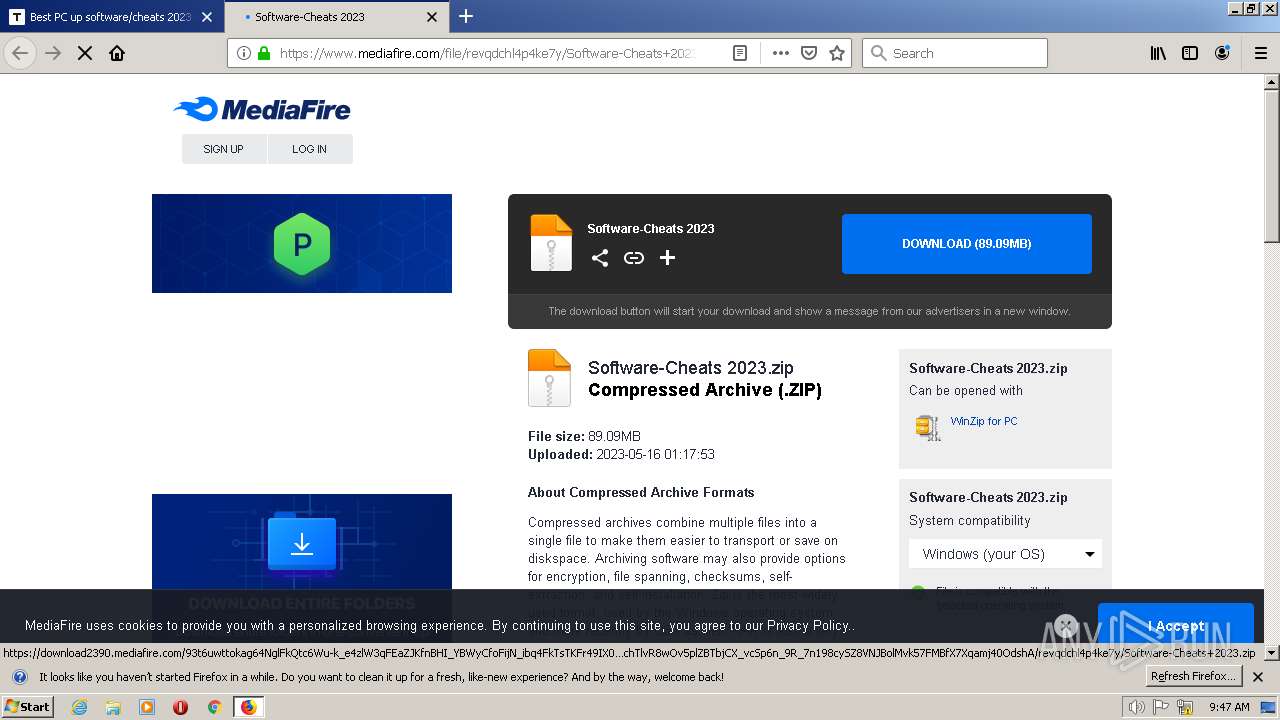Screen dimensions: 1280x720
Task: Copy link icon under Software-Cheats 2023
Action: tap(634, 258)
